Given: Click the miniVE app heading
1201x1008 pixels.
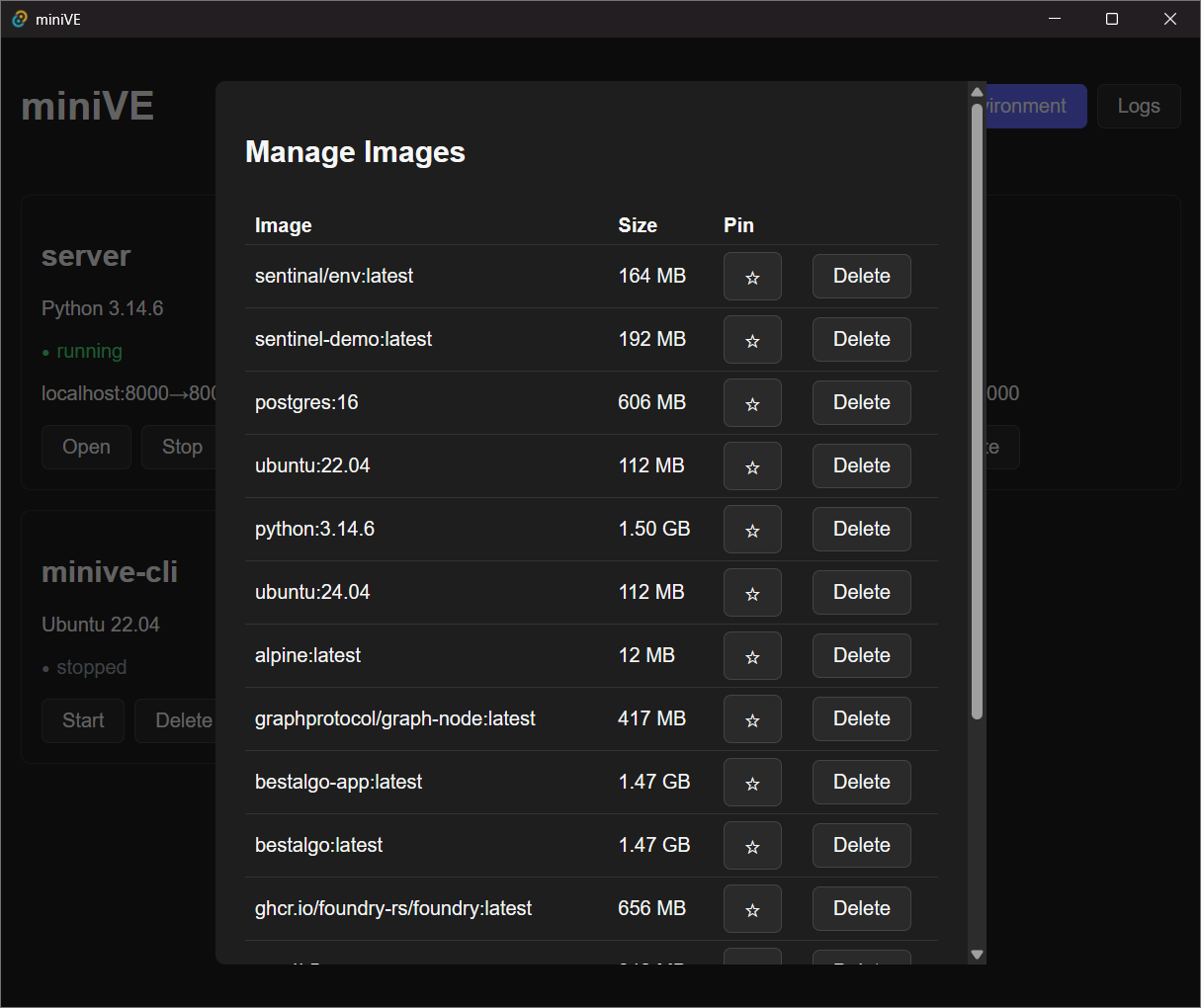Looking at the screenshot, I should (x=88, y=107).
